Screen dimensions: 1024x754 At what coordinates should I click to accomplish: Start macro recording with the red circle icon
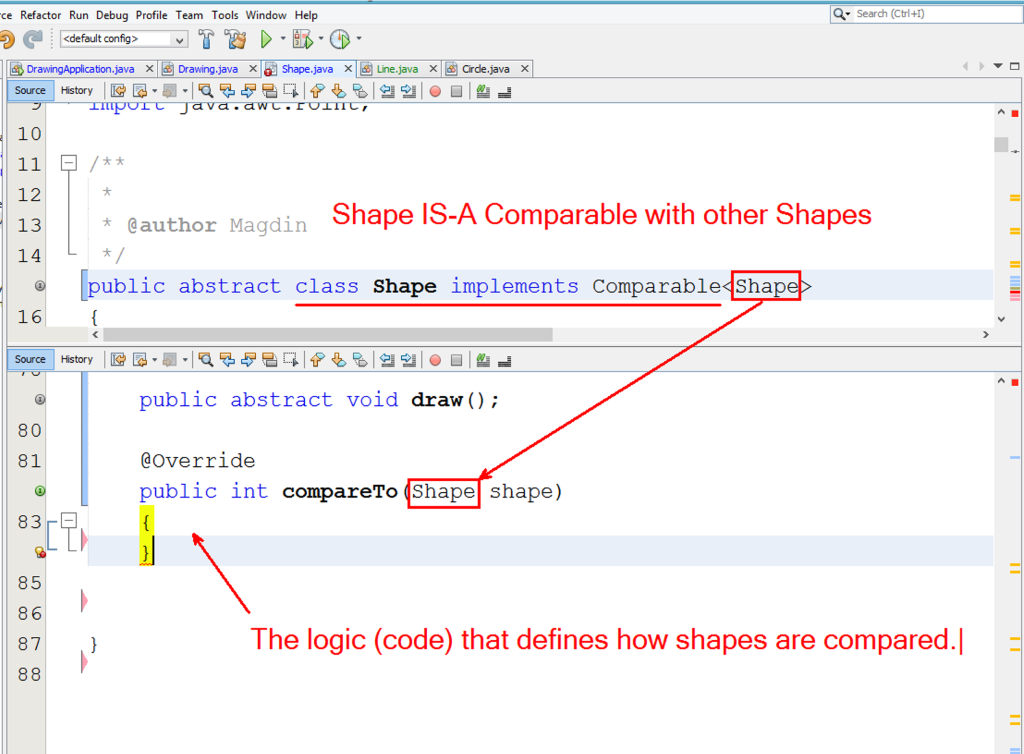[x=435, y=90]
